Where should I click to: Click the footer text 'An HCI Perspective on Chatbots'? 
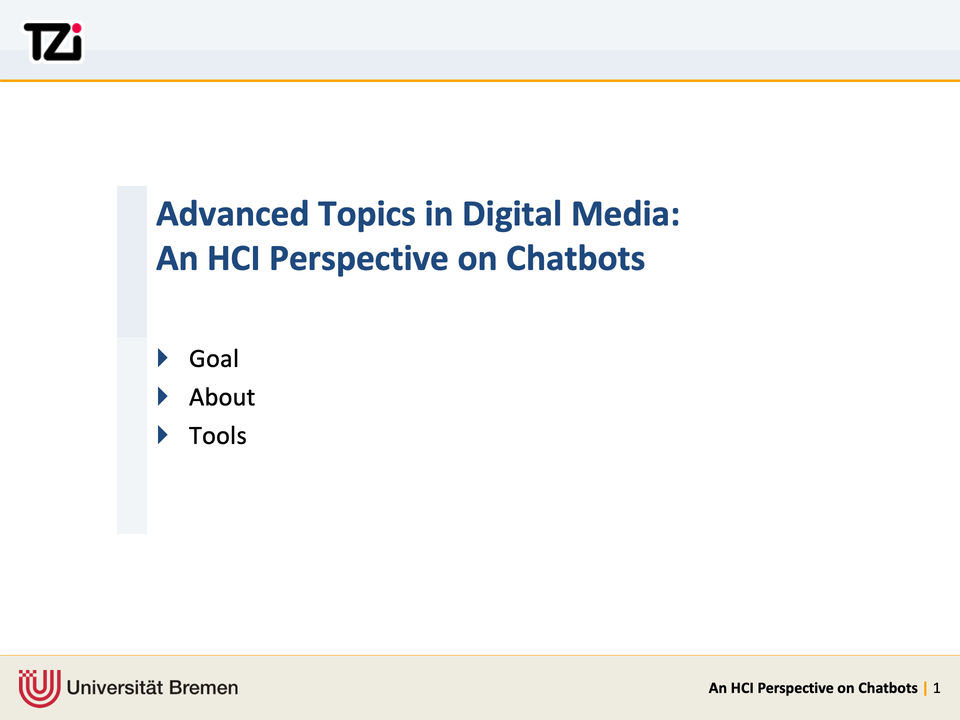pyautogui.click(x=812, y=688)
